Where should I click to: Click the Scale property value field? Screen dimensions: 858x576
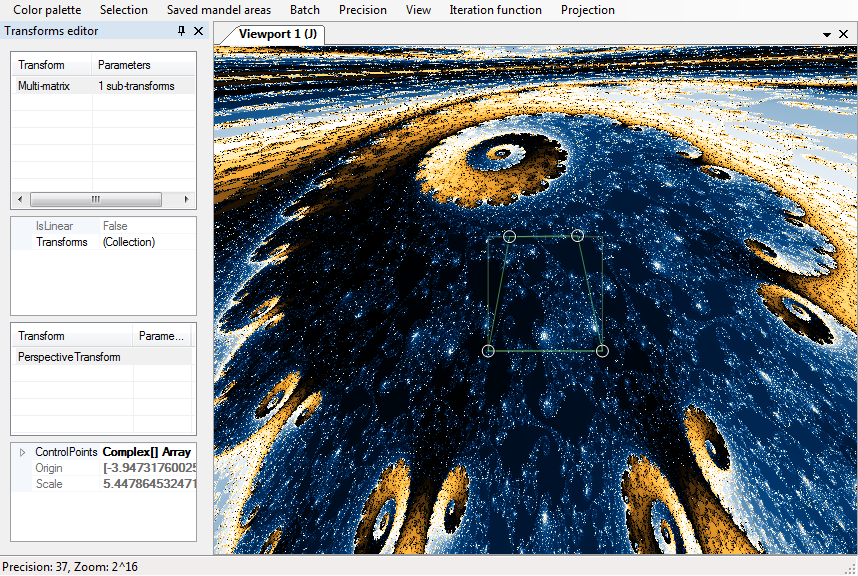click(148, 484)
